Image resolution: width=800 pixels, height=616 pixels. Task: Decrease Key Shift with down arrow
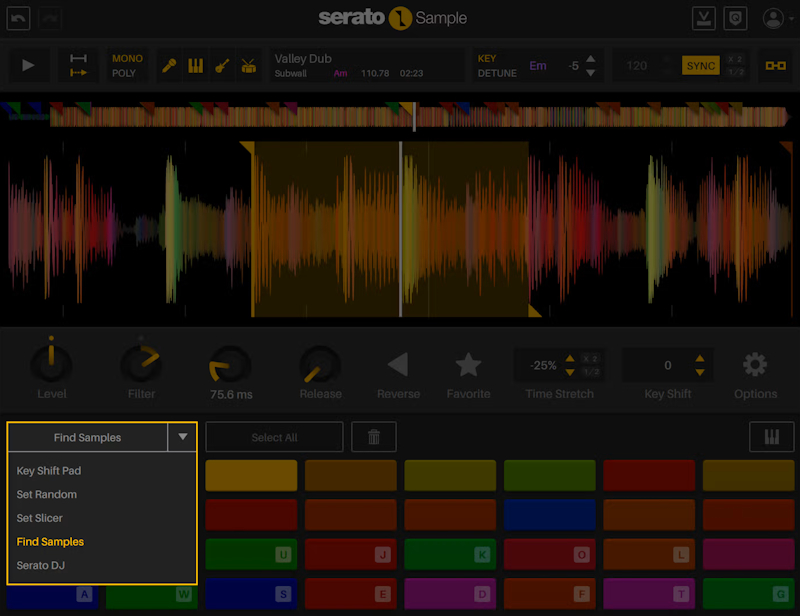[x=700, y=372]
